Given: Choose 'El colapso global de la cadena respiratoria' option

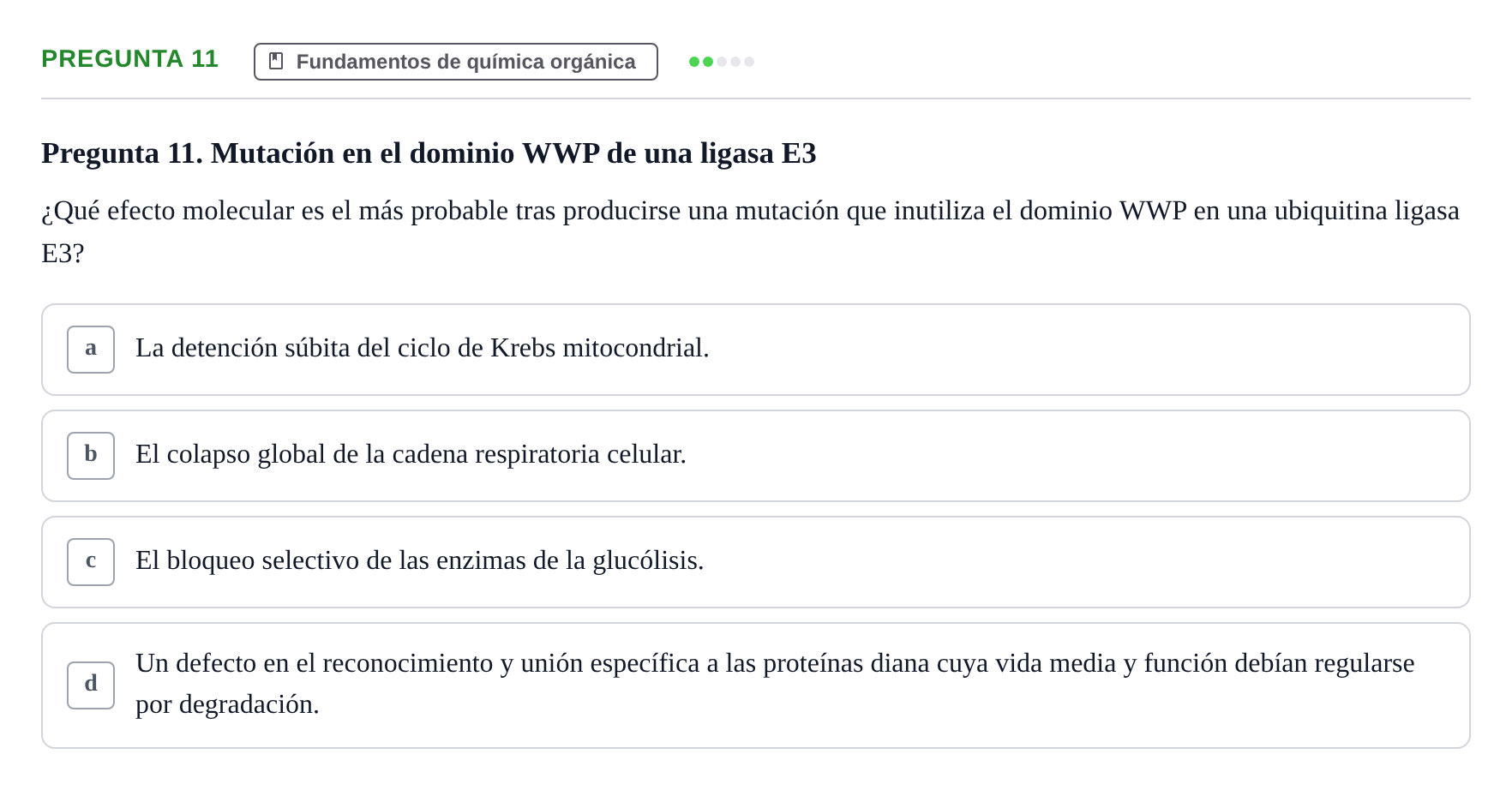Looking at the screenshot, I should click(x=756, y=456).
